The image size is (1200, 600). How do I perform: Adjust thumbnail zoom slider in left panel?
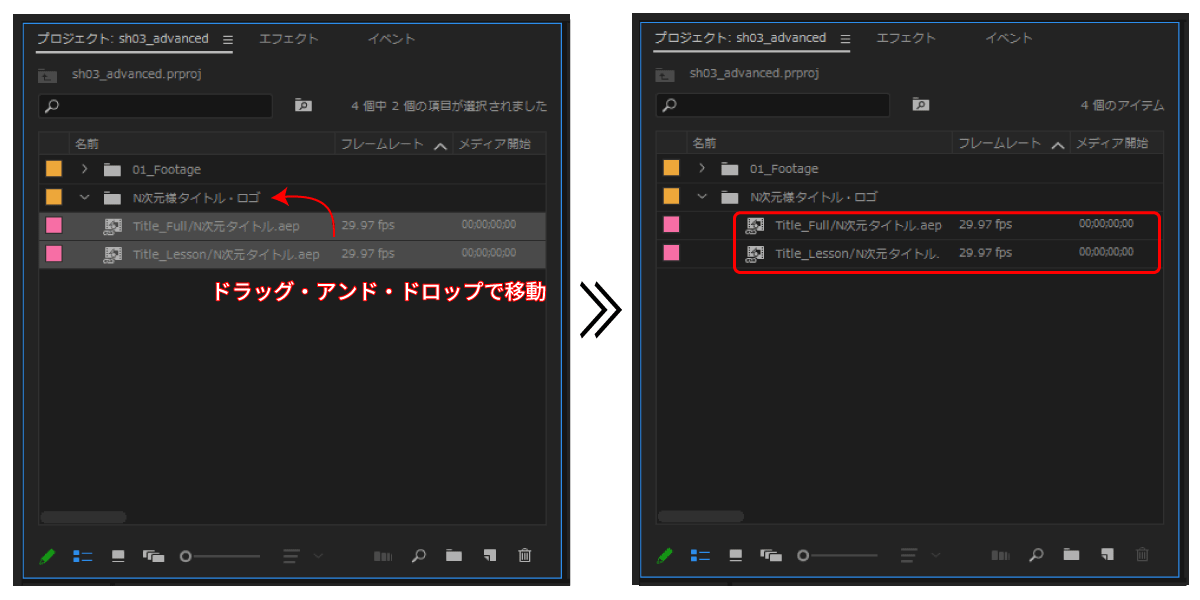(220, 556)
